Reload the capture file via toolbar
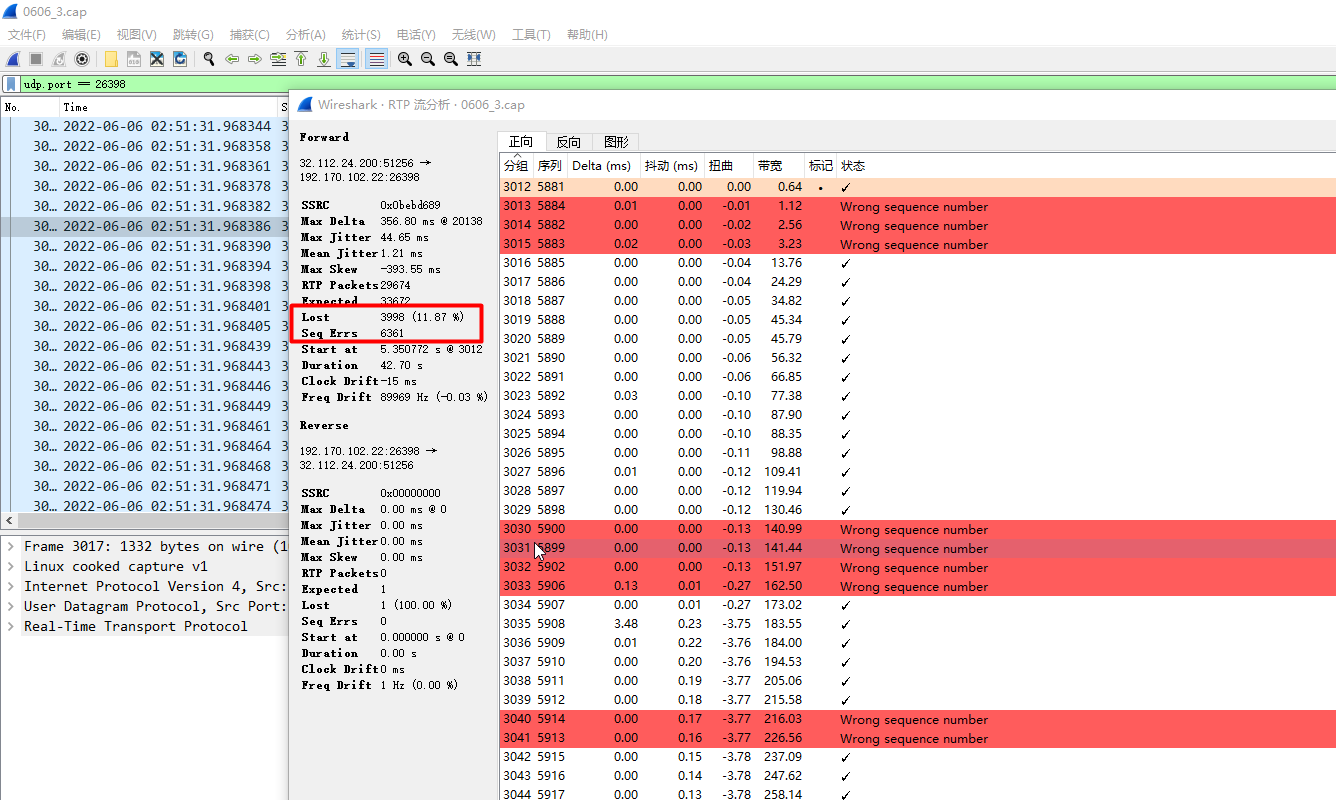This screenshot has width=1336, height=800. point(180,59)
